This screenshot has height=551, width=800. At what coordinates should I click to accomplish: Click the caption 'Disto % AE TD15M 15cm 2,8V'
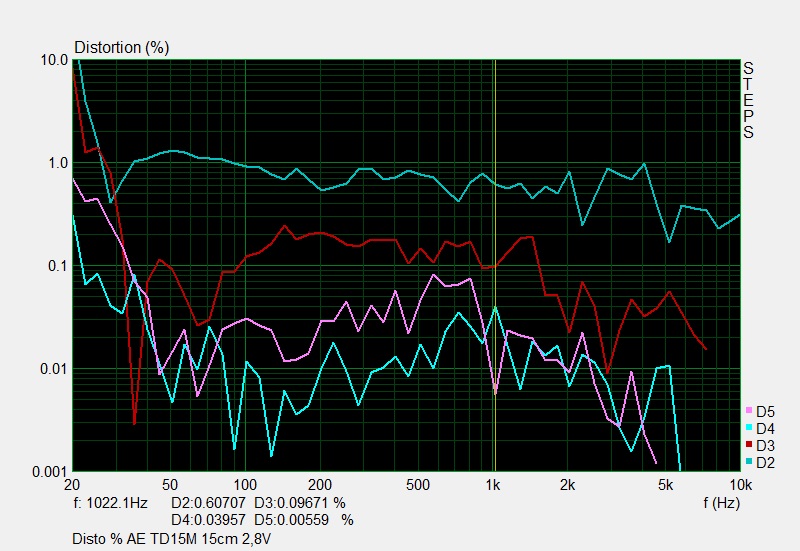click(171, 539)
